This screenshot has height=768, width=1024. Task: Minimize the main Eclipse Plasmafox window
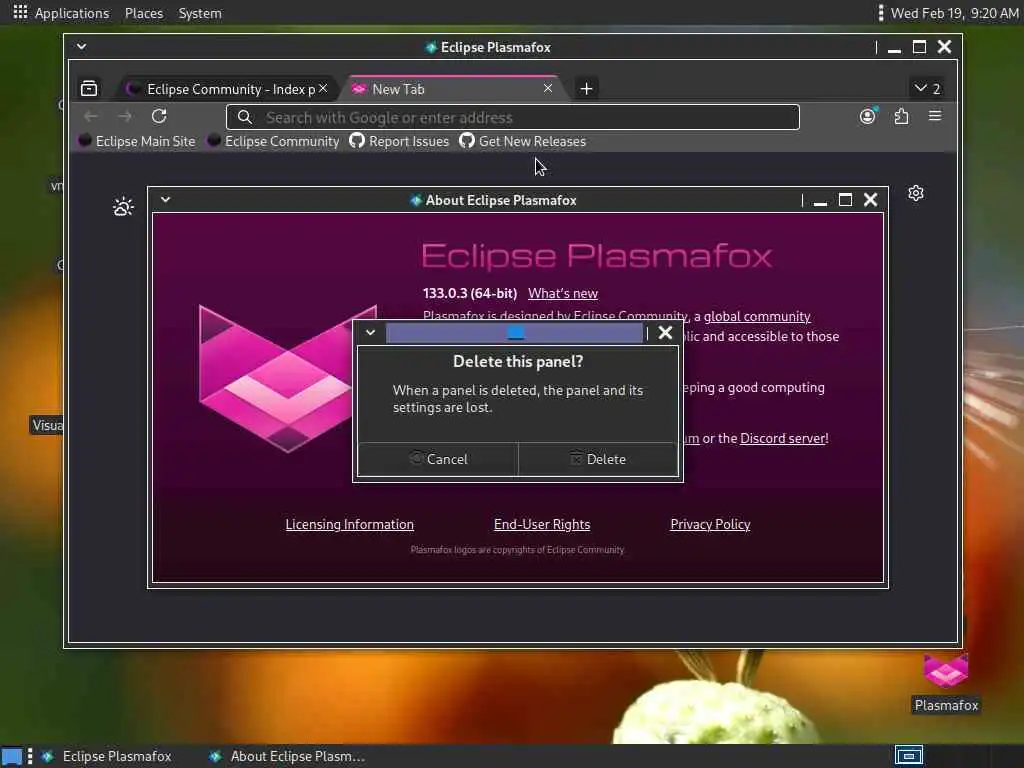(x=894, y=48)
